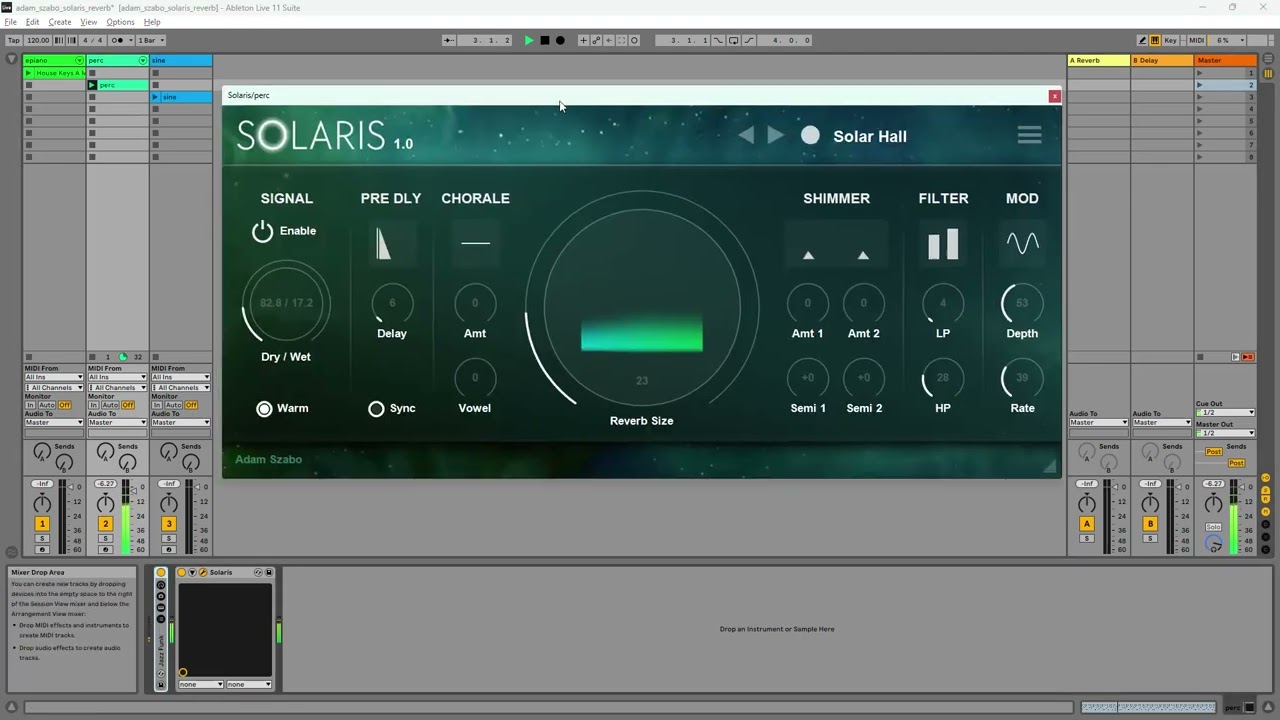Click the round dot beside Solar Hall
This screenshot has width=1280, height=720.
point(810,135)
